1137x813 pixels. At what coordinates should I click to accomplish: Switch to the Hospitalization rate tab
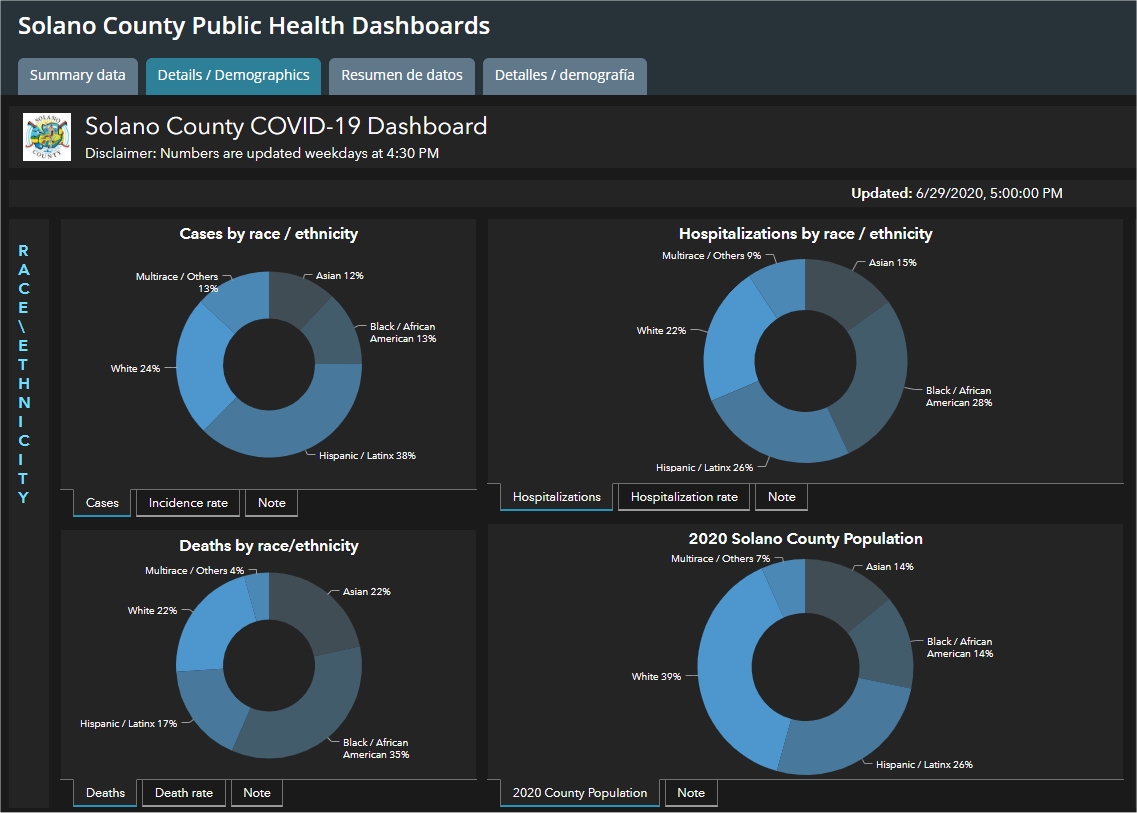(x=684, y=497)
